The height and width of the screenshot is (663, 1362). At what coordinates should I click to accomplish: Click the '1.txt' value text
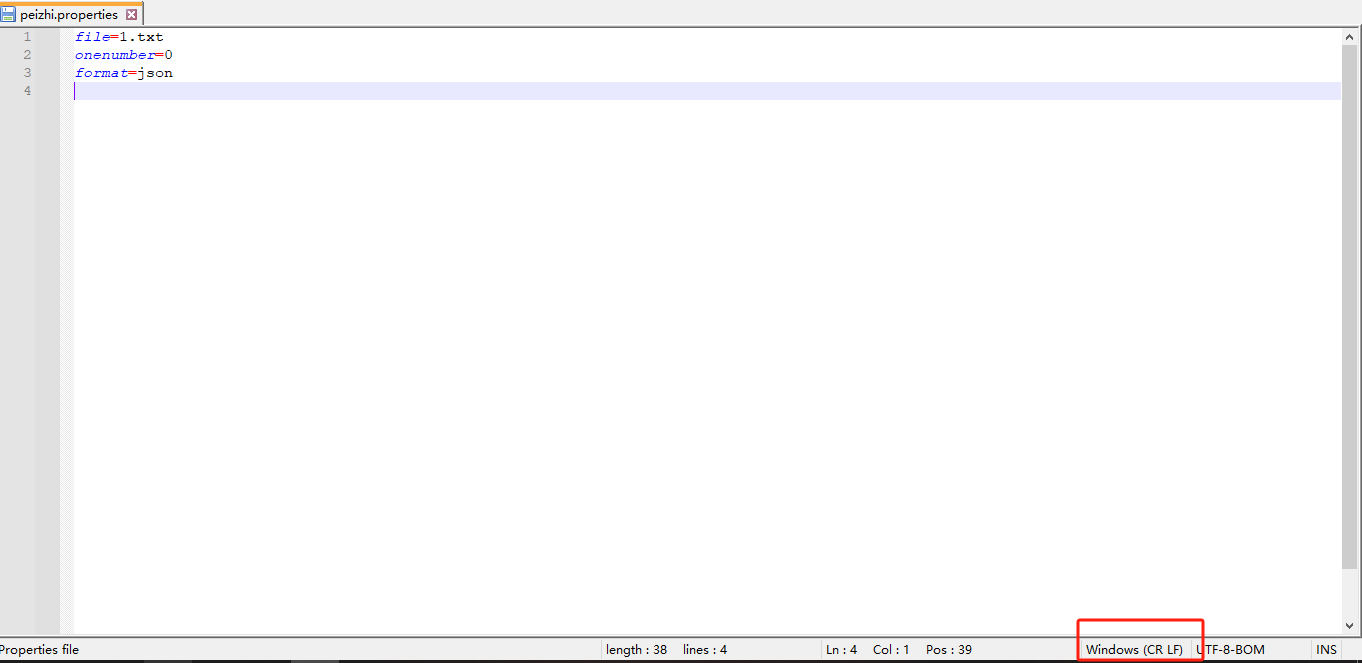click(141, 37)
